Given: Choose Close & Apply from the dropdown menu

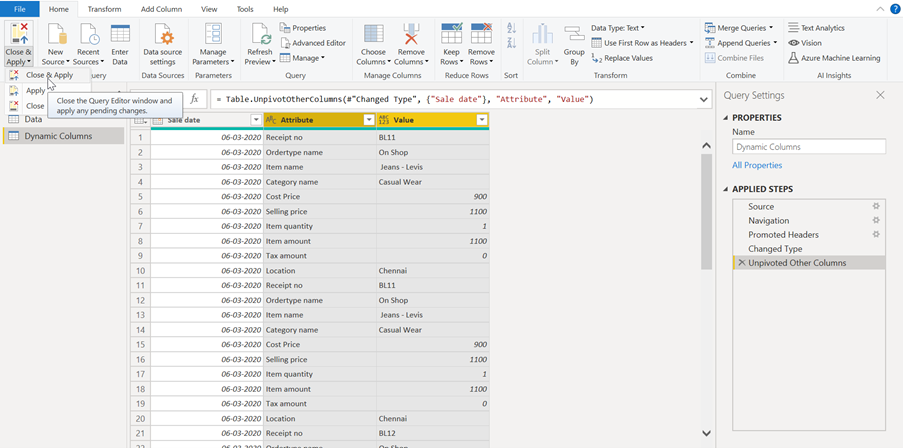Looking at the screenshot, I should (x=48, y=75).
